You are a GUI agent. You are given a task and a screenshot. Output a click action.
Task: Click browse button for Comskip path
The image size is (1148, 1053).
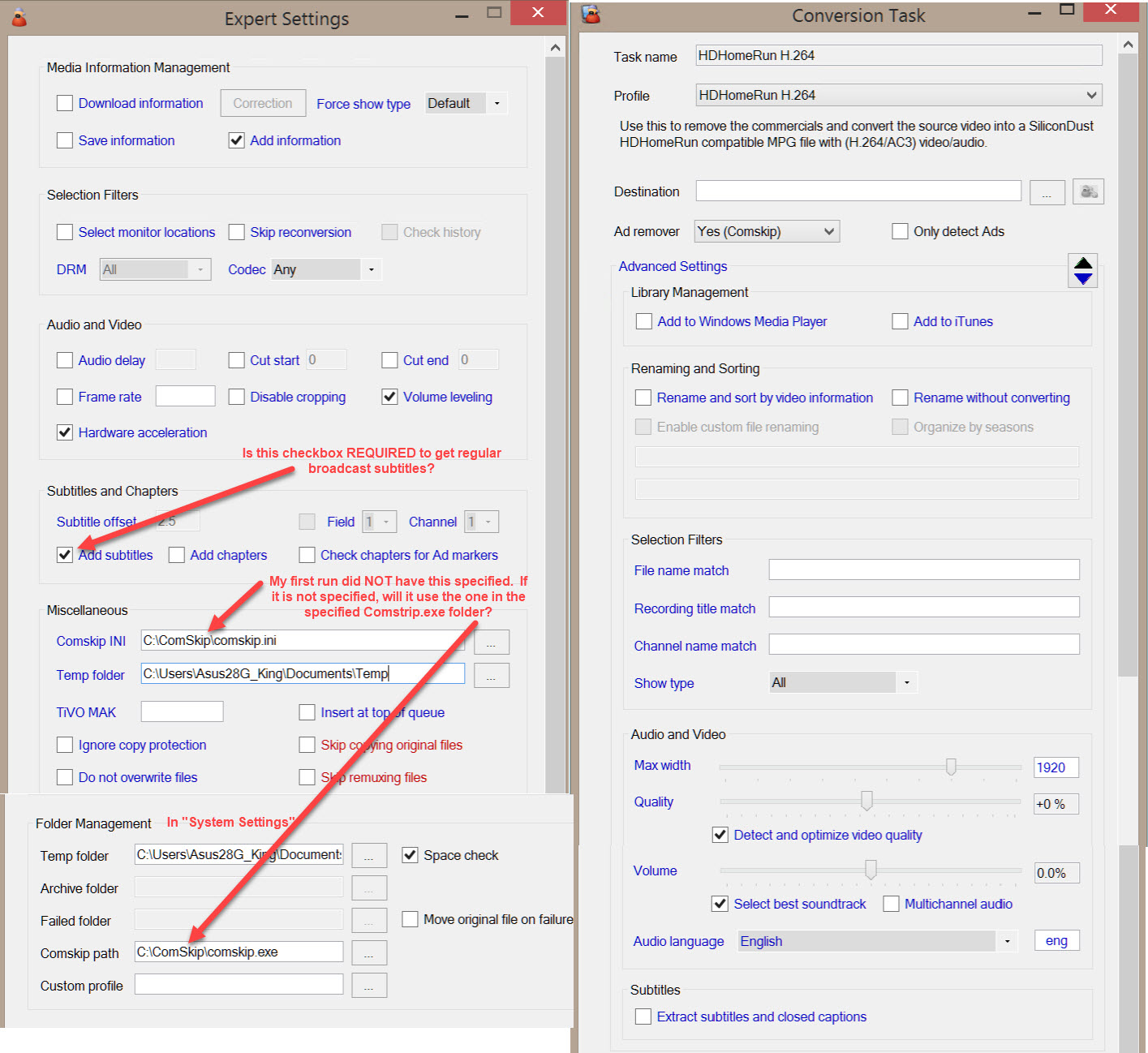pos(369,953)
